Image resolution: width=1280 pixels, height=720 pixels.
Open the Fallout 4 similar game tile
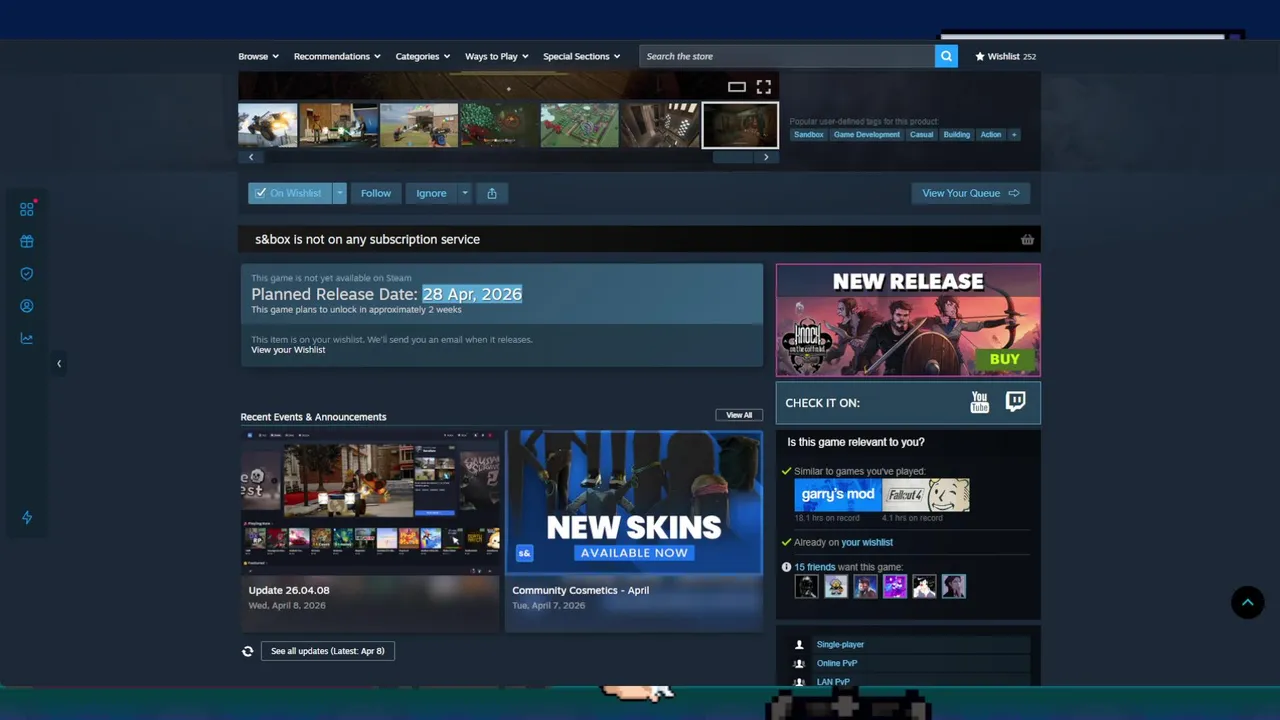coord(926,495)
